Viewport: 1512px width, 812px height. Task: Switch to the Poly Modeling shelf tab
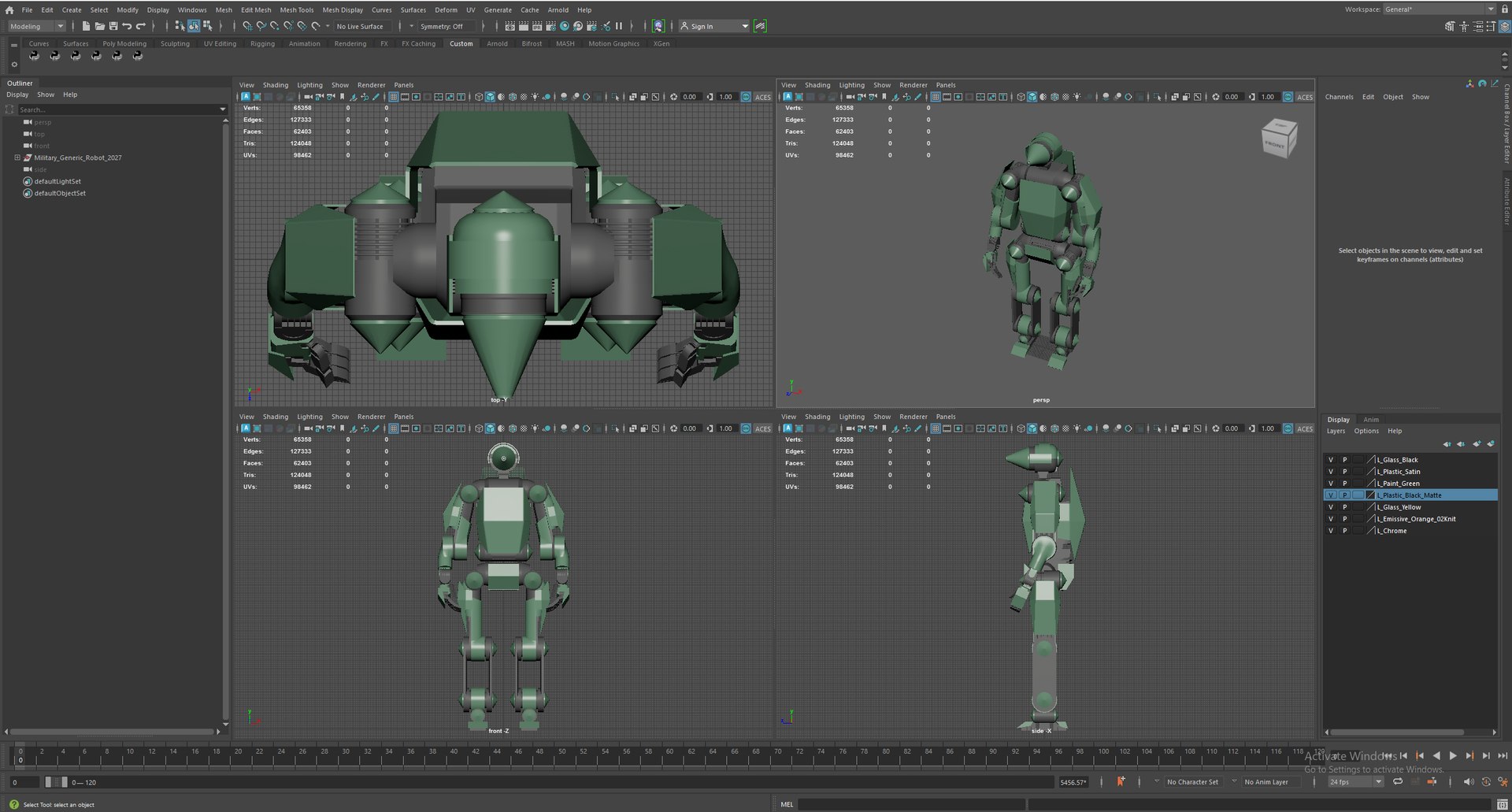tap(124, 44)
